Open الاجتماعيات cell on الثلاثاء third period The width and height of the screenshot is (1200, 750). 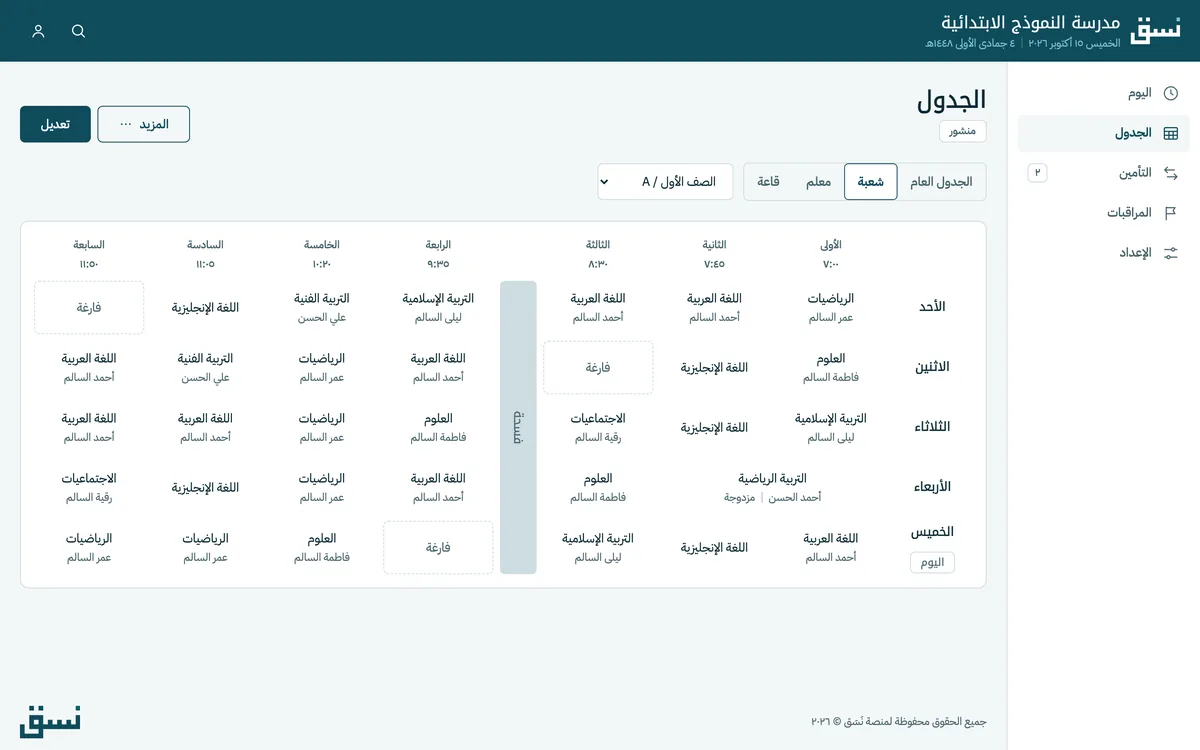[x=598, y=427]
